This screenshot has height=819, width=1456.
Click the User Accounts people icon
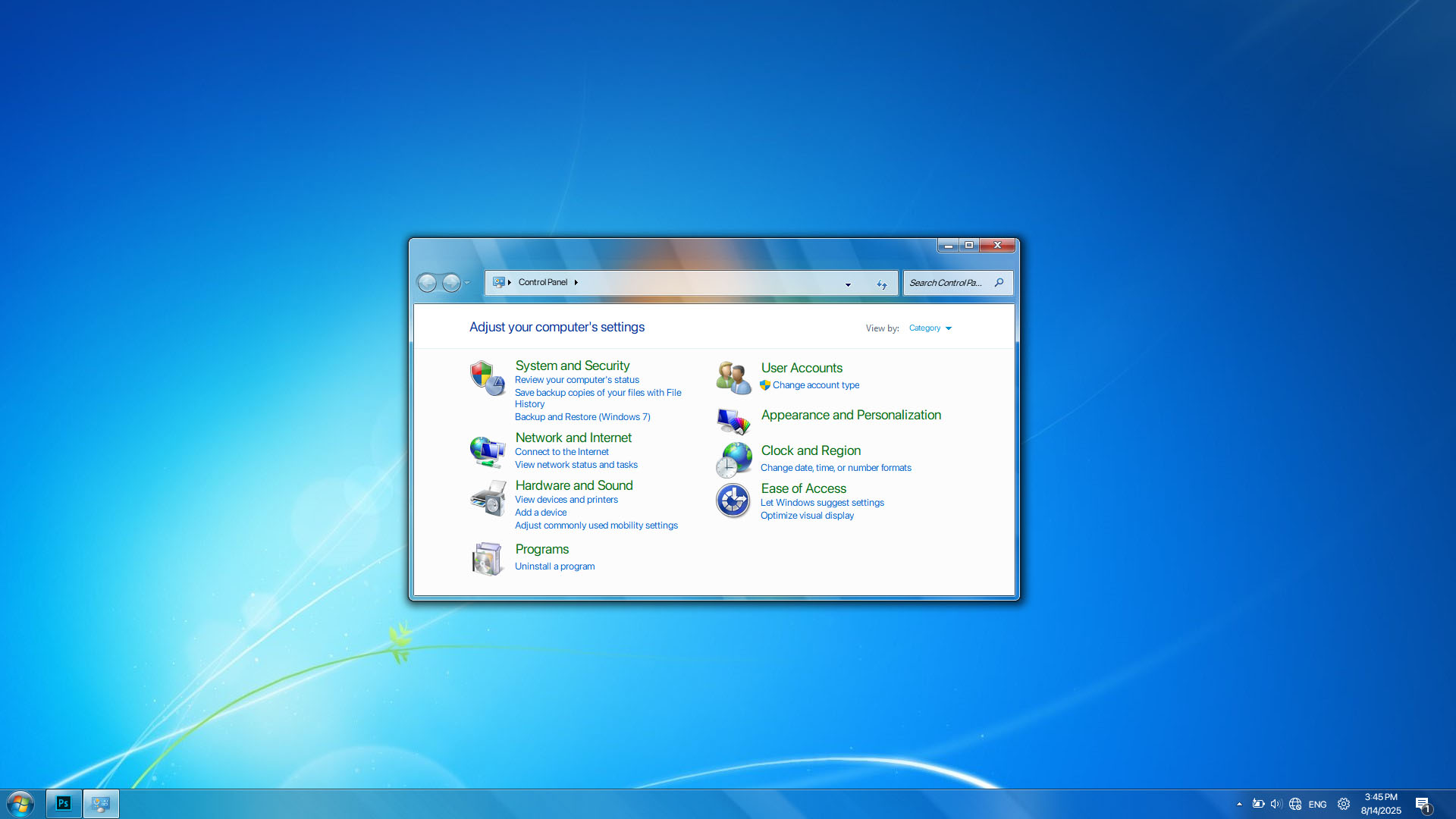(733, 377)
